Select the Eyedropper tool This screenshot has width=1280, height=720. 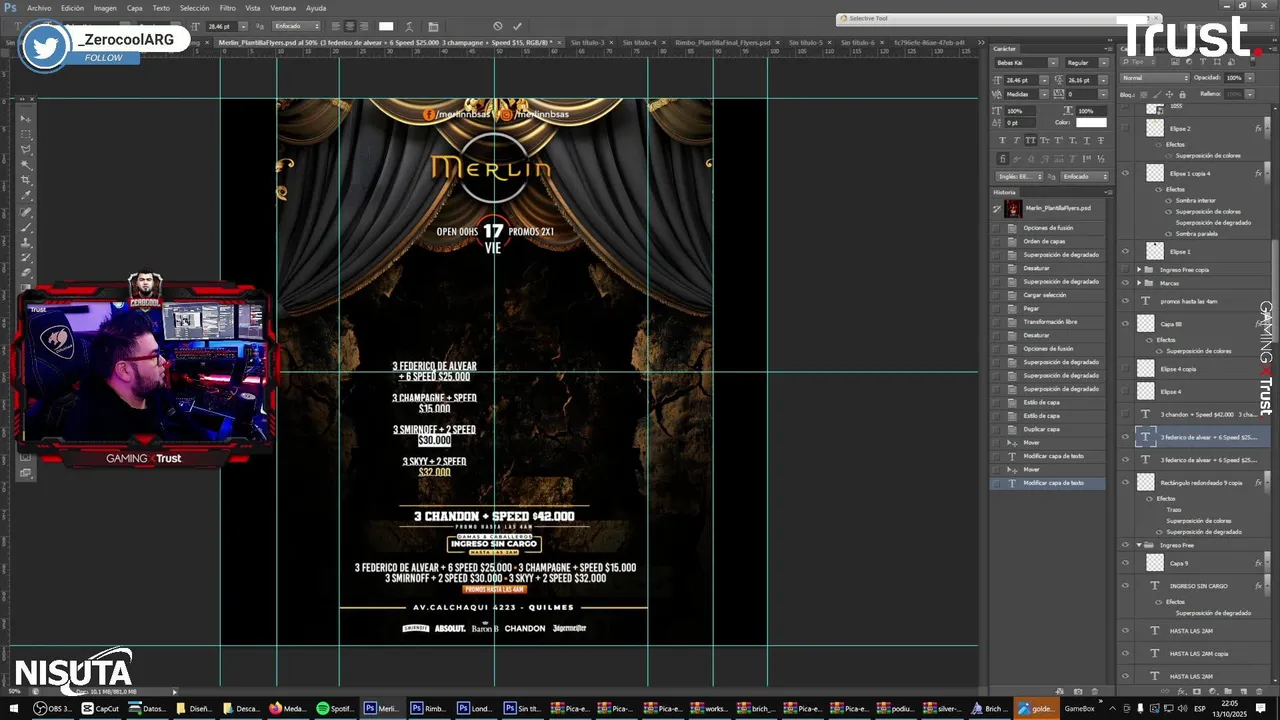coord(26,195)
